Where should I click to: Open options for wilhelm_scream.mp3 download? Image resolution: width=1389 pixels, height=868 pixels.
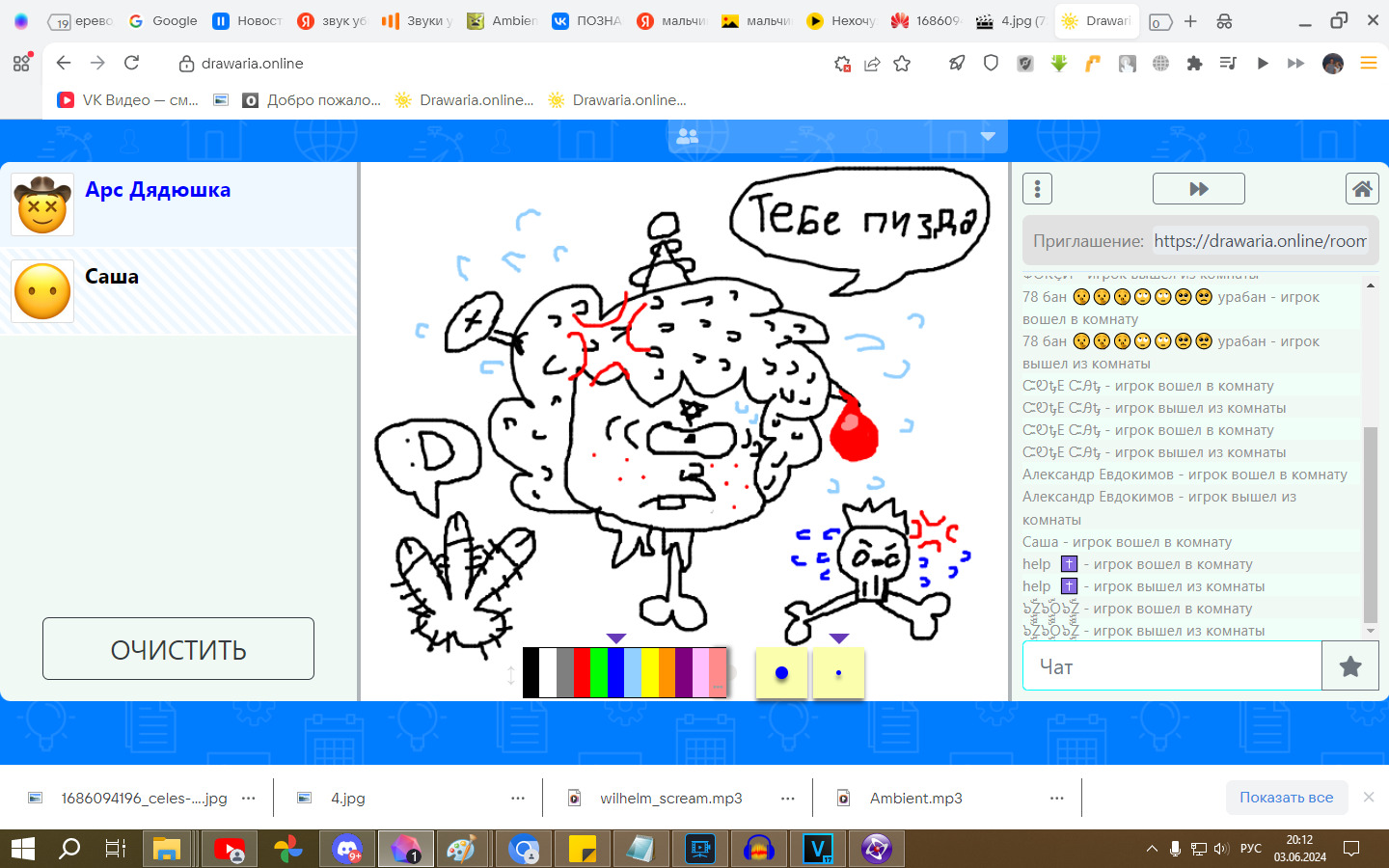tap(788, 798)
